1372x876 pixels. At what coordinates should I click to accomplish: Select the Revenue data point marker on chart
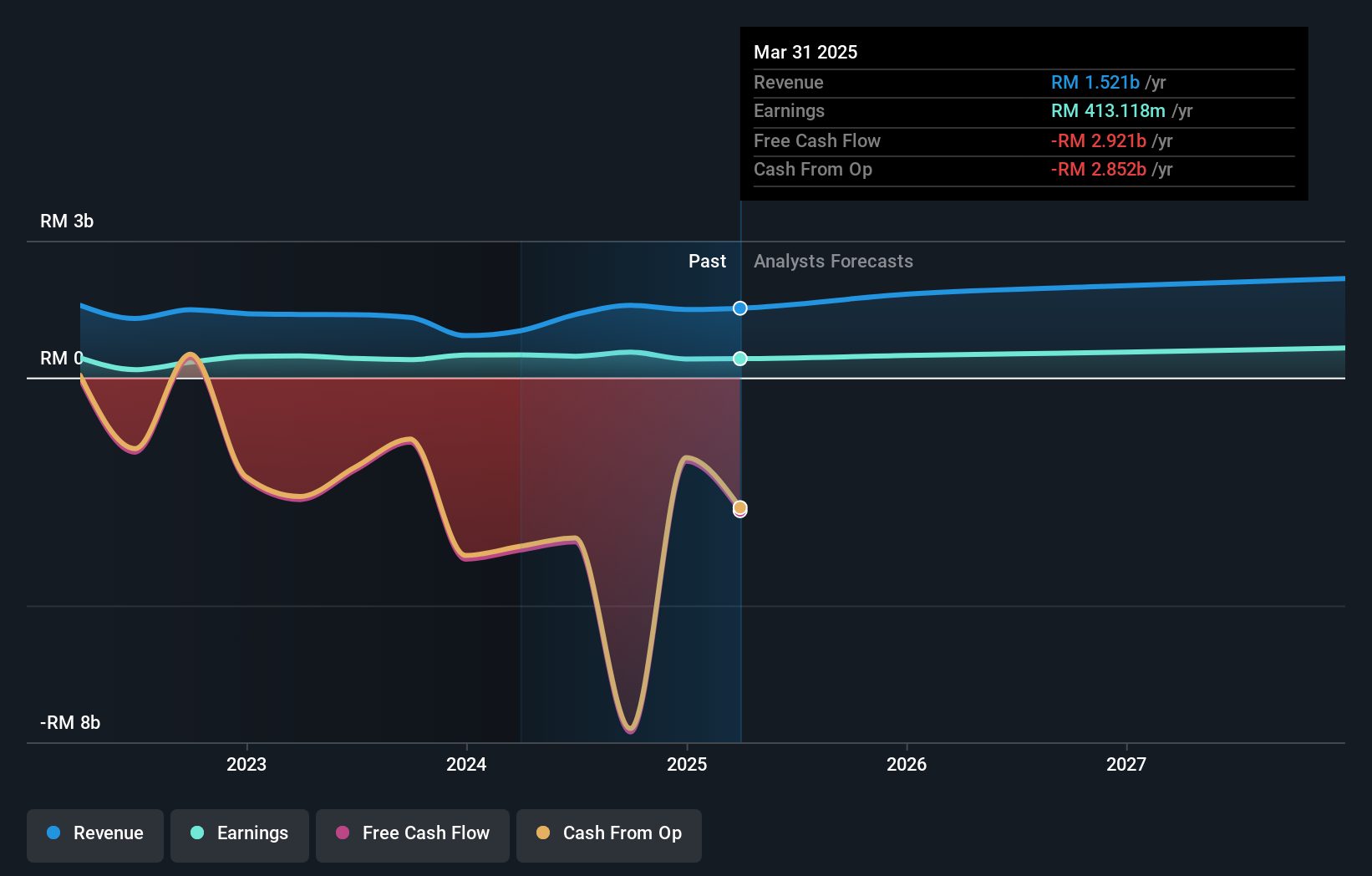tap(740, 308)
